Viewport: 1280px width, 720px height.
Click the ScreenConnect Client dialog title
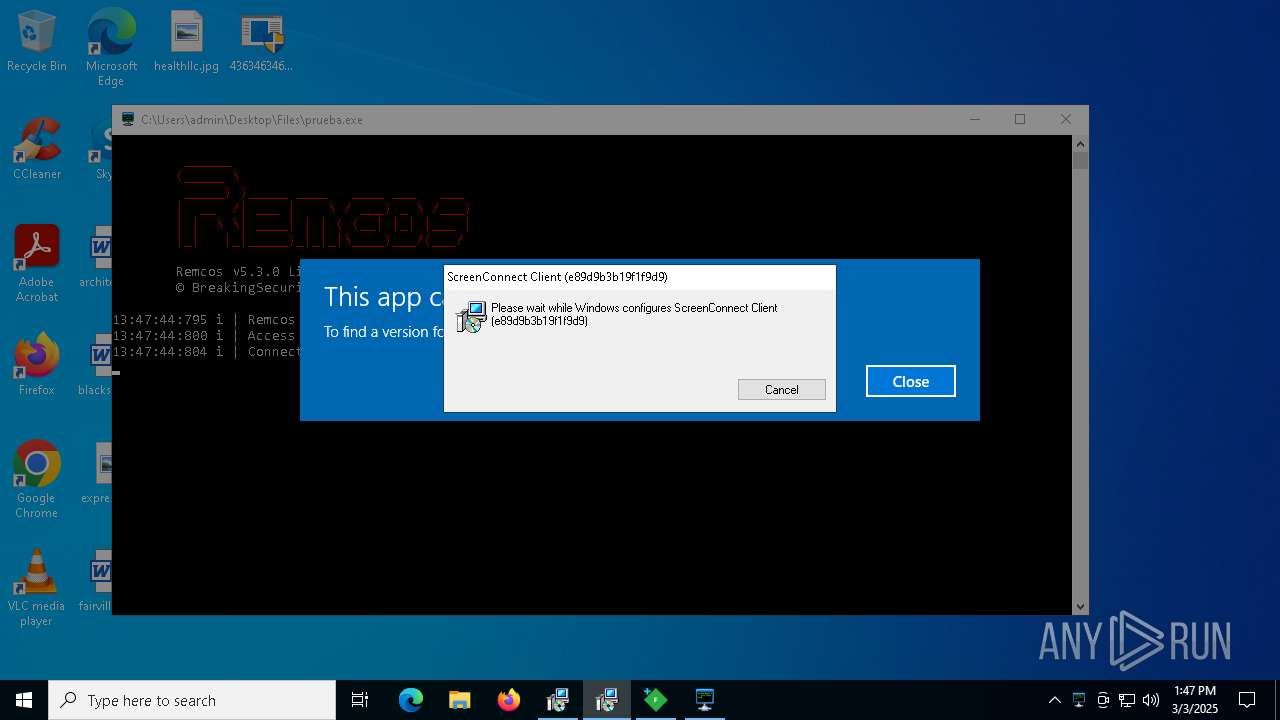557,277
